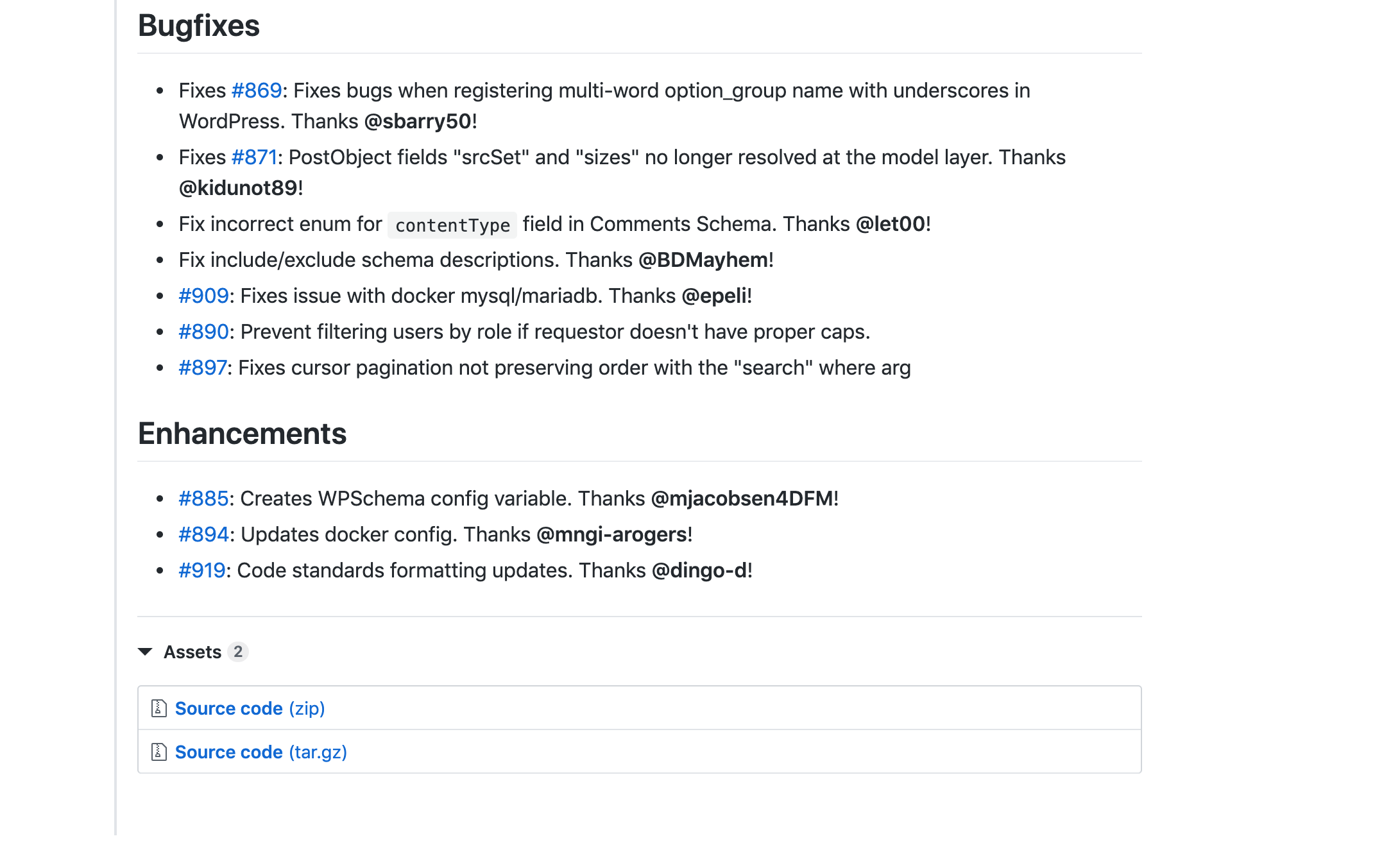Download Source code (zip) link
The height and width of the screenshot is (852, 1400).
pyautogui.click(x=250, y=708)
